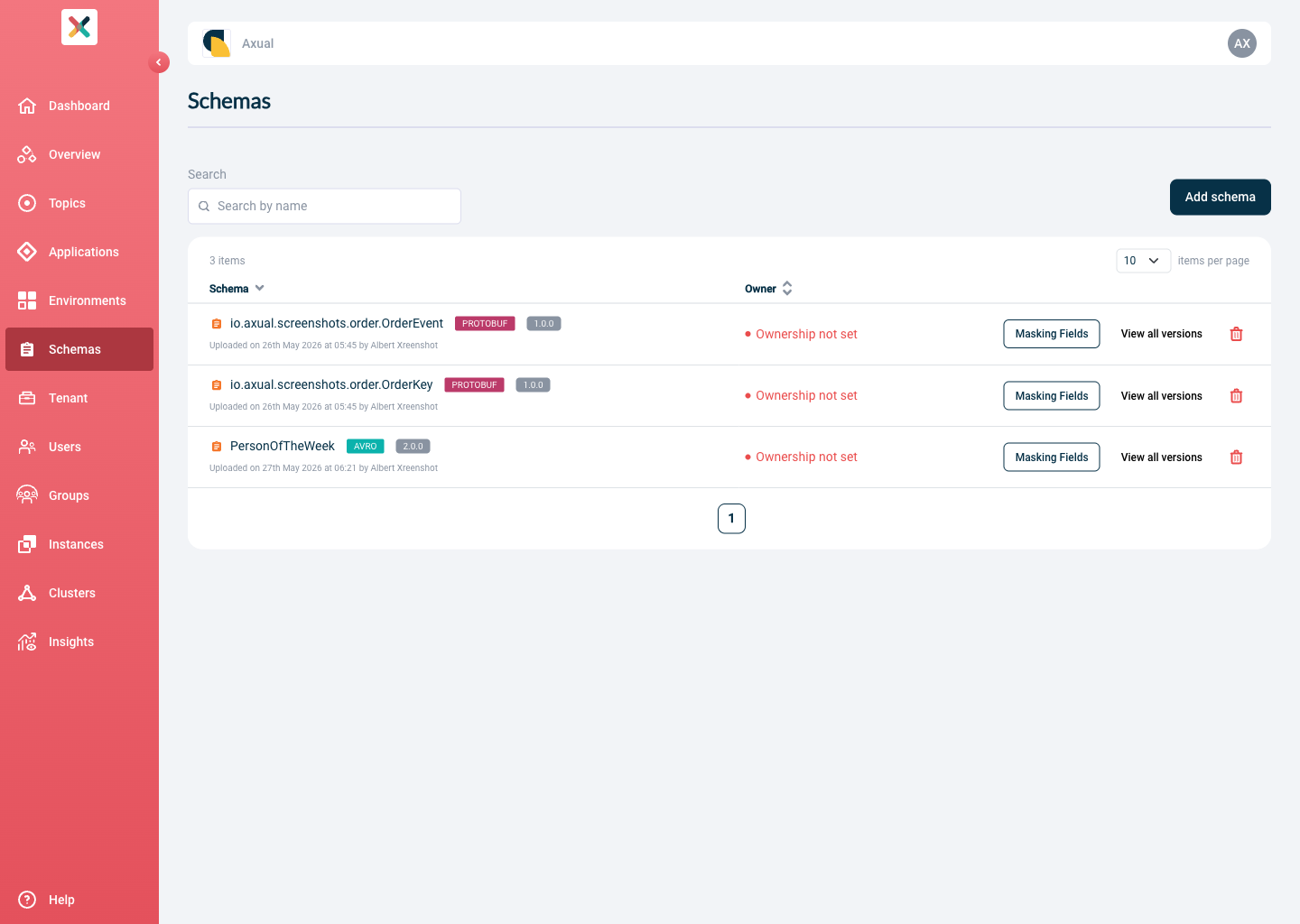Click the Add schema button

1221,197
